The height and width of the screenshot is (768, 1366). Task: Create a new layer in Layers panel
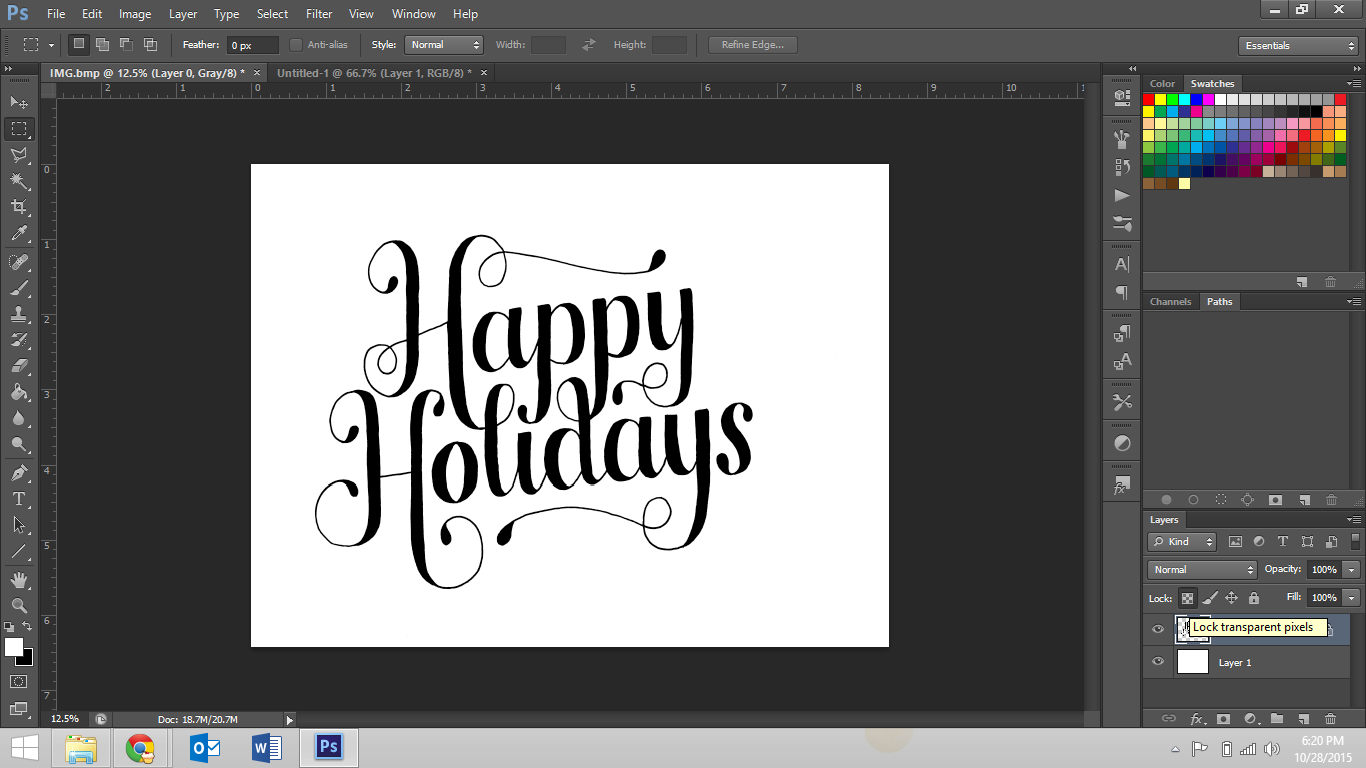click(1304, 719)
